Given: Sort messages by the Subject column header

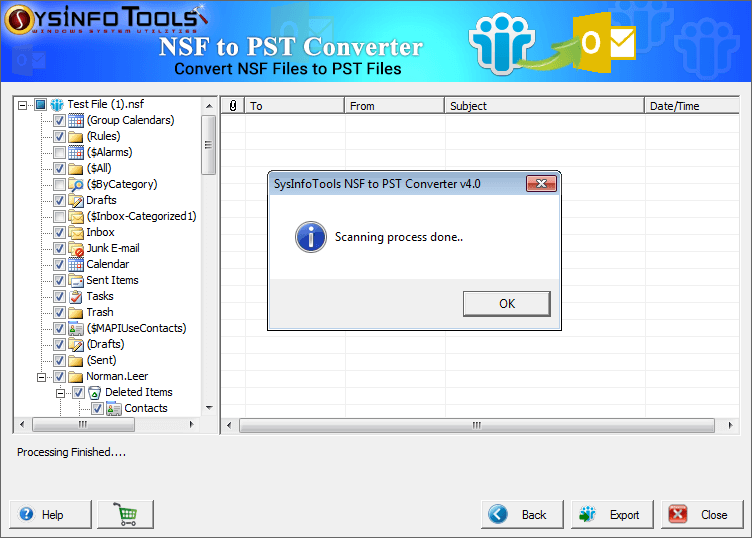Looking at the screenshot, I should click(x=544, y=105).
